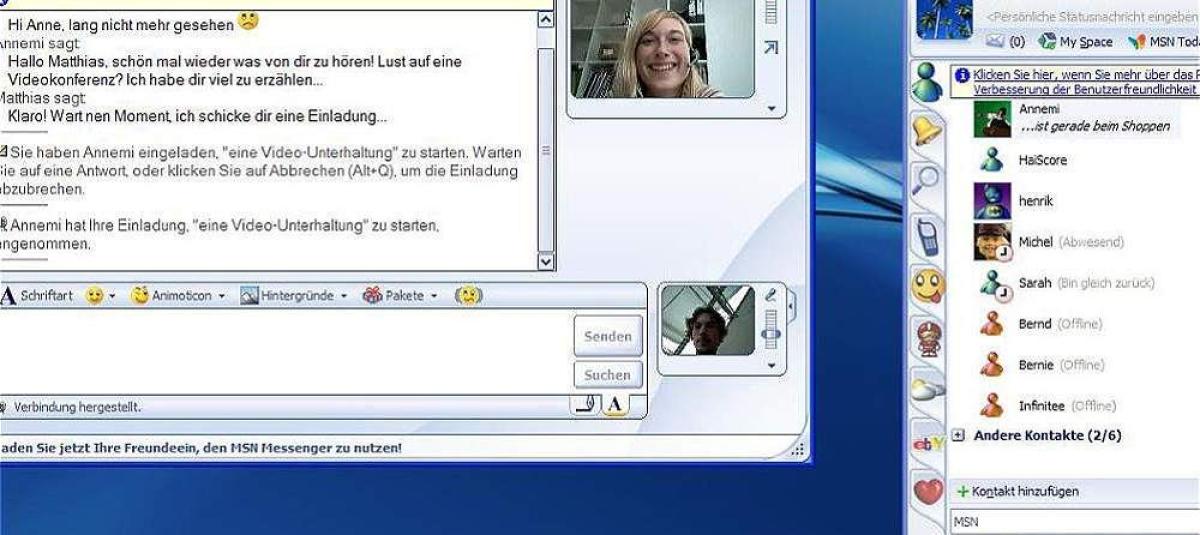Click the wink emoticon icon in toolbar
The image size is (1200, 535).
pyautogui.click(x=467, y=296)
